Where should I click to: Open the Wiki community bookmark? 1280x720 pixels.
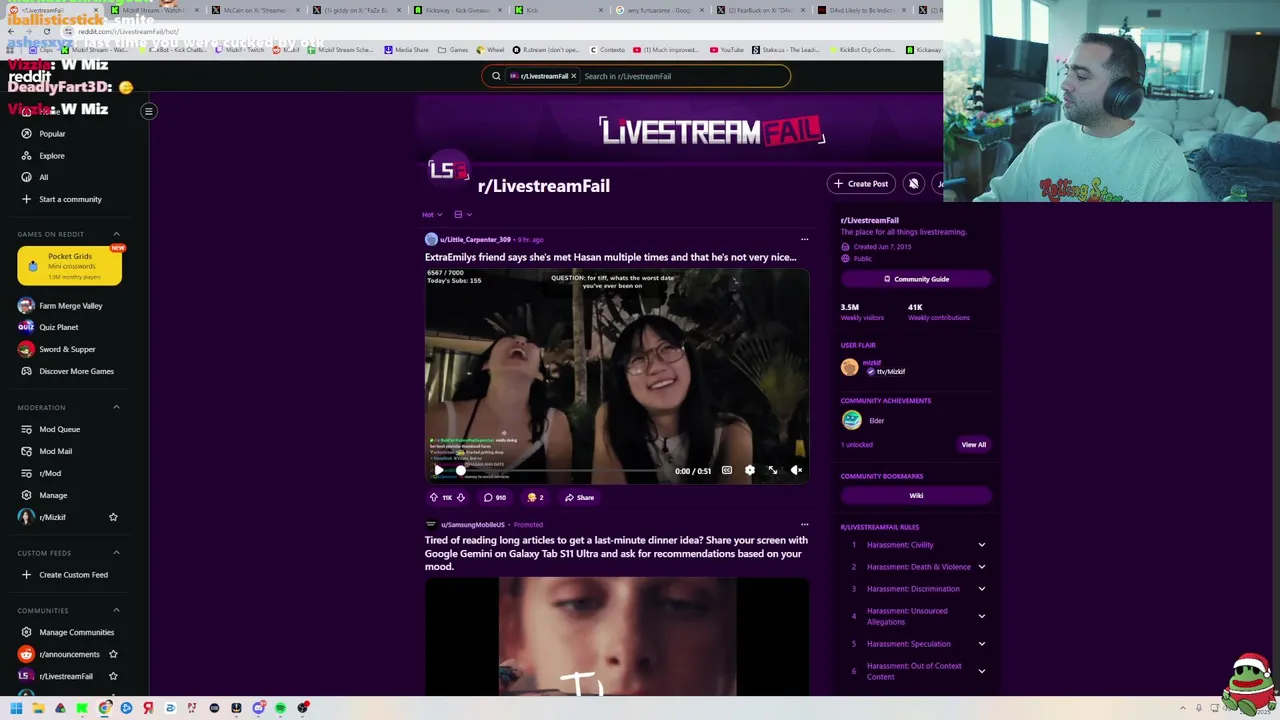(916, 495)
